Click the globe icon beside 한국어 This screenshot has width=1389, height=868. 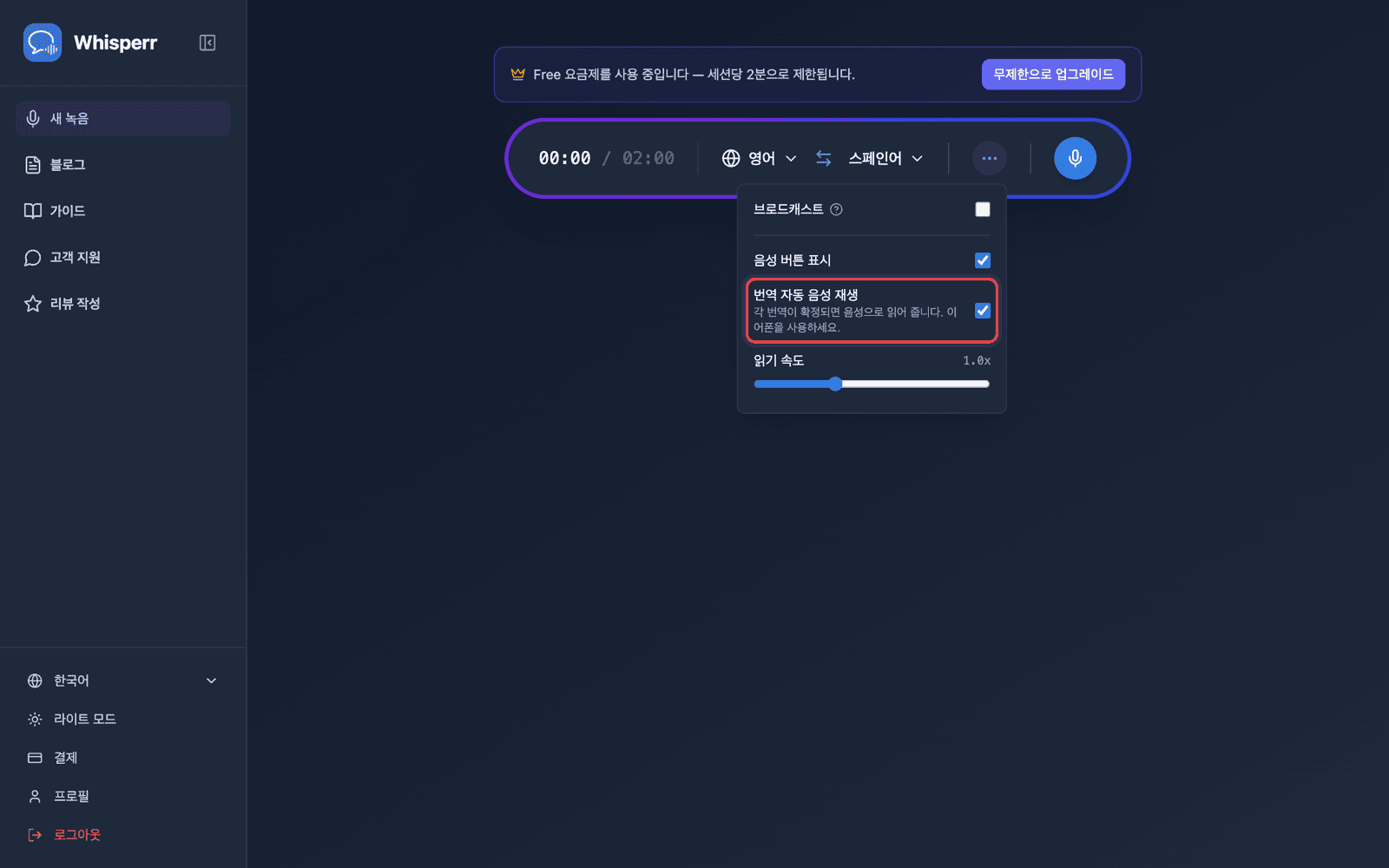coord(35,681)
